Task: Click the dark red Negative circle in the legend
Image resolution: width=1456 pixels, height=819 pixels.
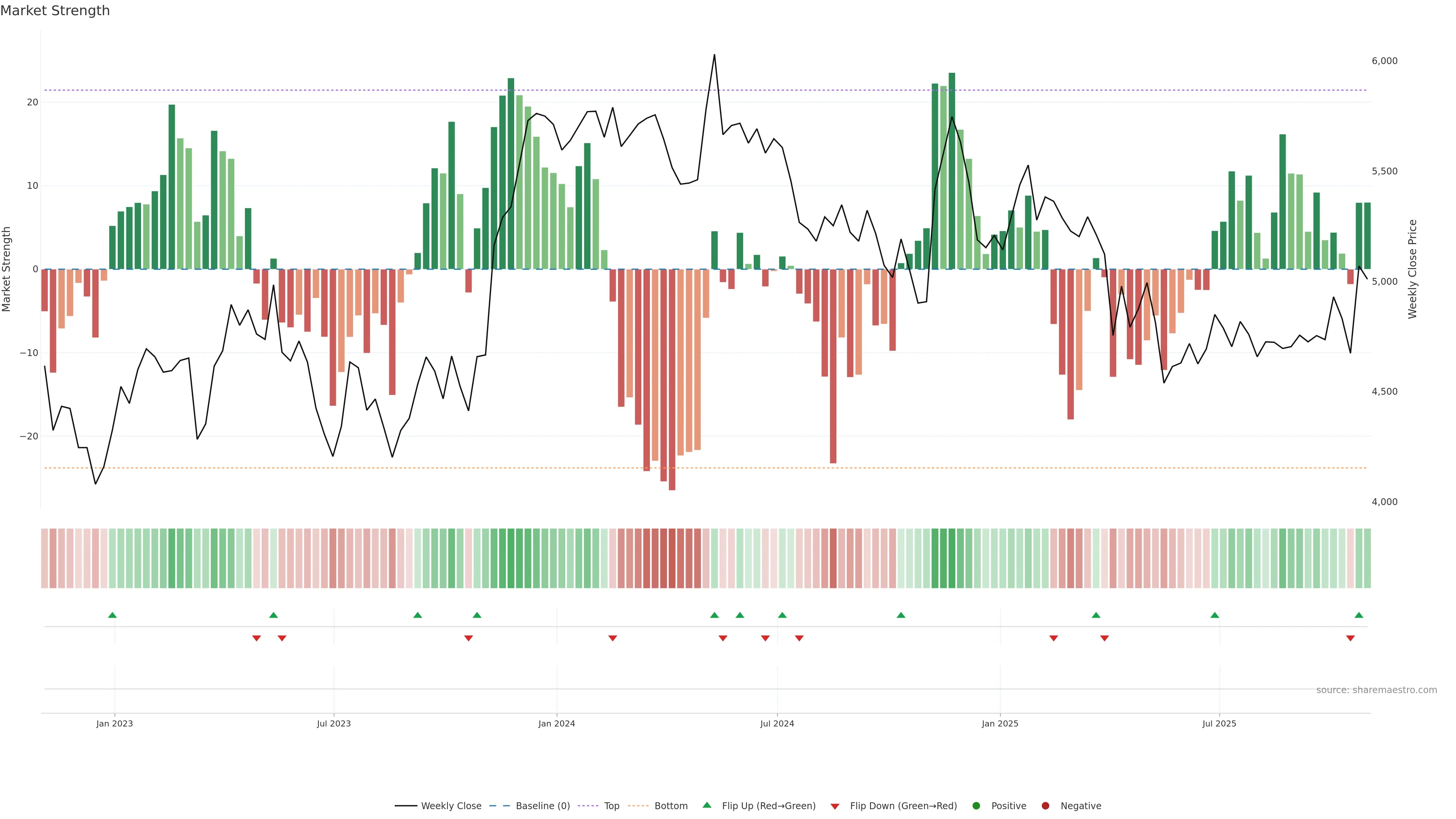Action: pyautogui.click(x=1045, y=806)
